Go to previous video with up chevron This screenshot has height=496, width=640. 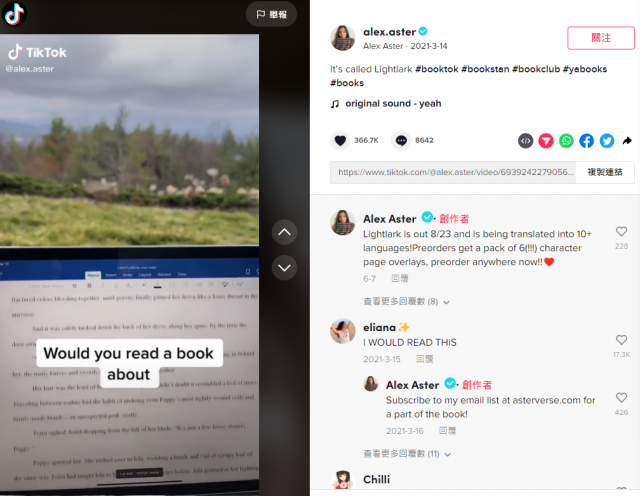click(x=284, y=232)
